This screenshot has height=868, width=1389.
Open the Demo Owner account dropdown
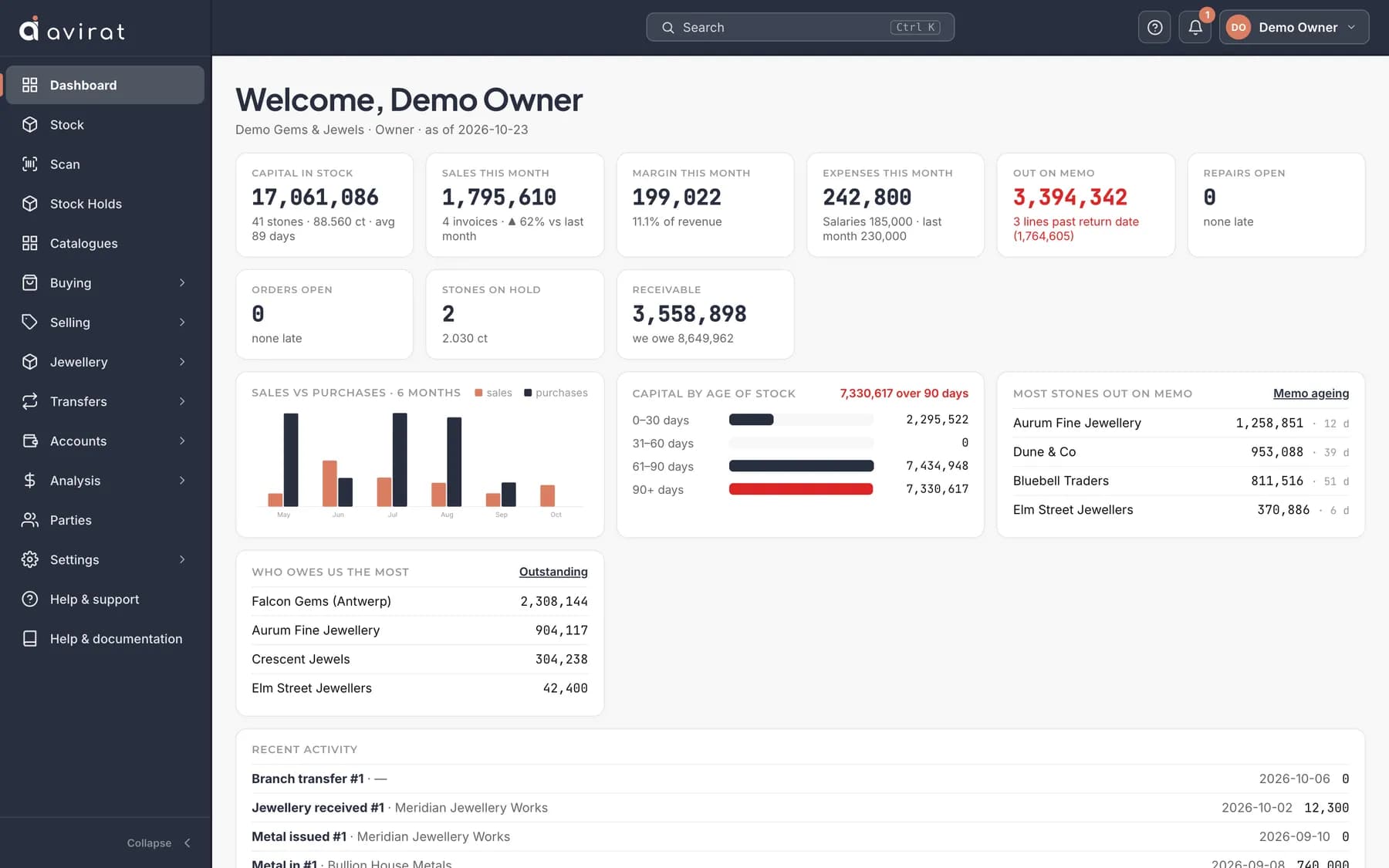click(x=1294, y=27)
